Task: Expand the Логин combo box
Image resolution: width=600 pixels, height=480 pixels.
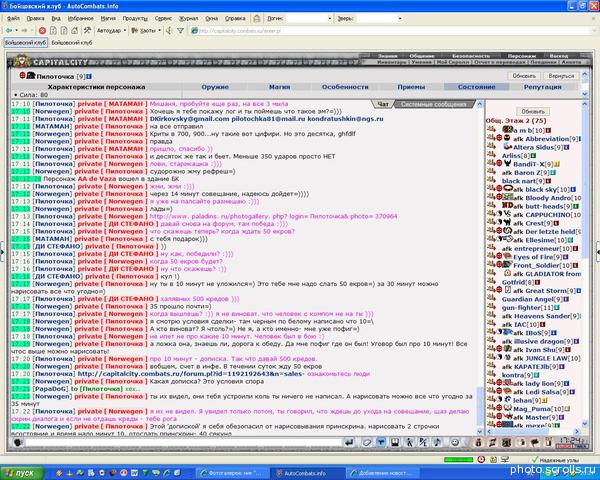Action: click(329, 18)
